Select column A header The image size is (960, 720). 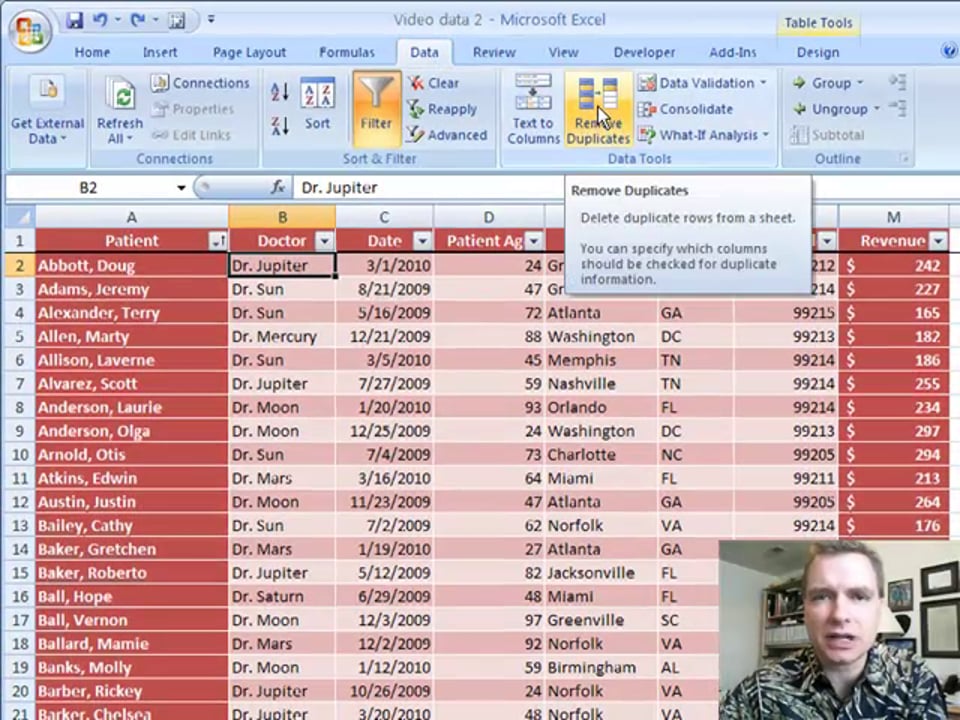[x=132, y=217]
